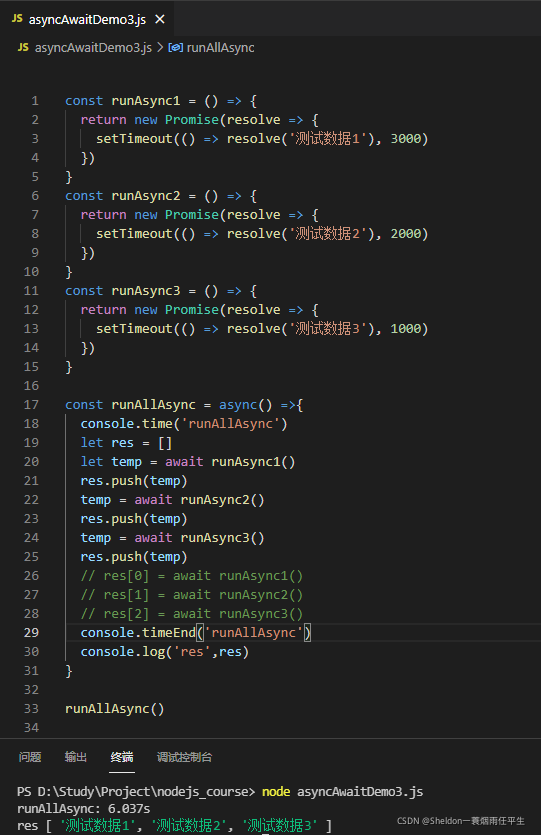Click the runAllAsync() call on line 33
This screenshot has width=541, height=835.
[114, 709]
